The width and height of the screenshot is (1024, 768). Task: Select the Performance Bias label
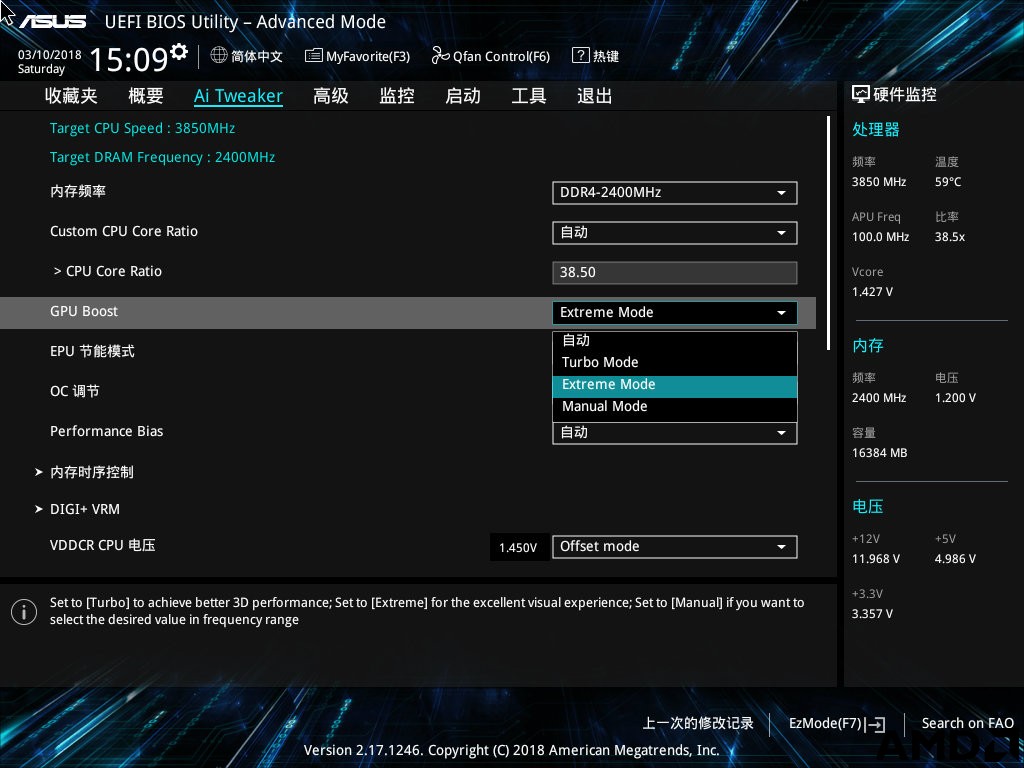(x=106, y=432)
